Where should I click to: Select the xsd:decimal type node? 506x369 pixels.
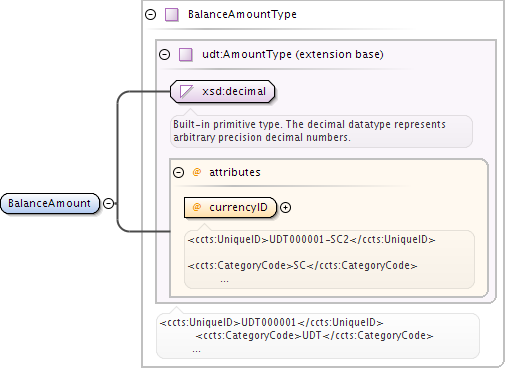222,91
